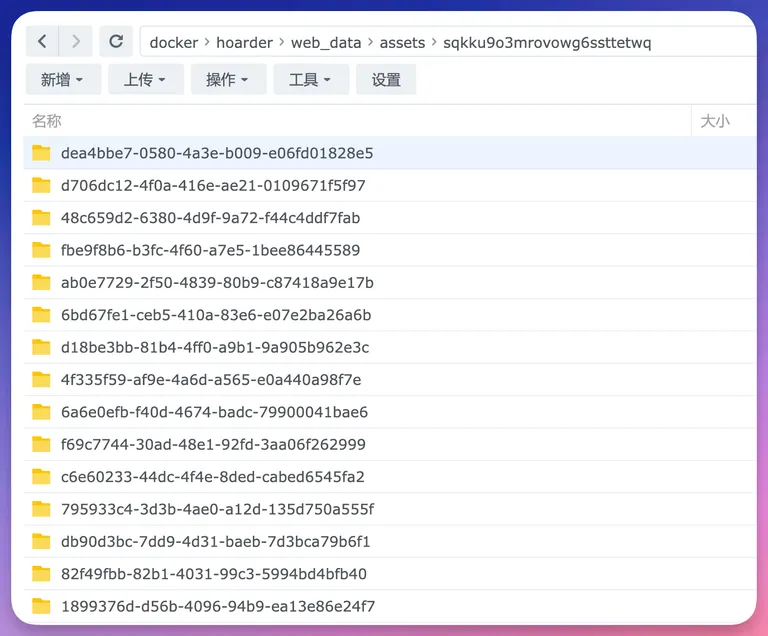Sort by the 名称 column header
The image size is (768, 636).
(x=47, y=121)
